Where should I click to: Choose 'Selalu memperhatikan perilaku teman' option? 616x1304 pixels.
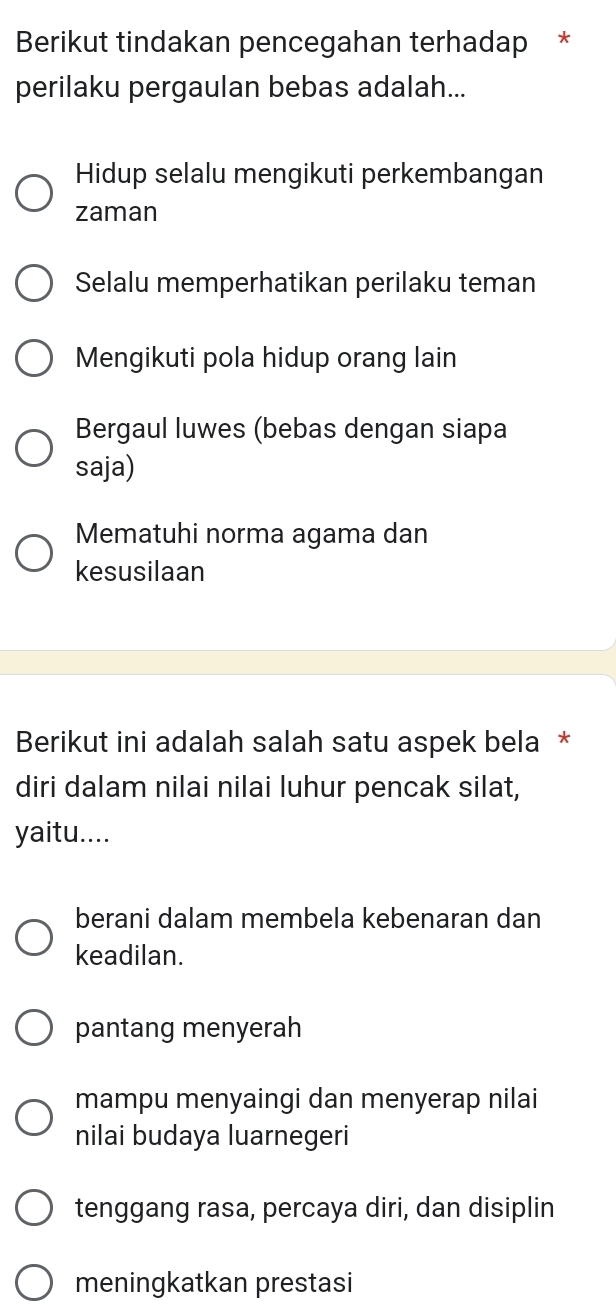pos(34,284)
